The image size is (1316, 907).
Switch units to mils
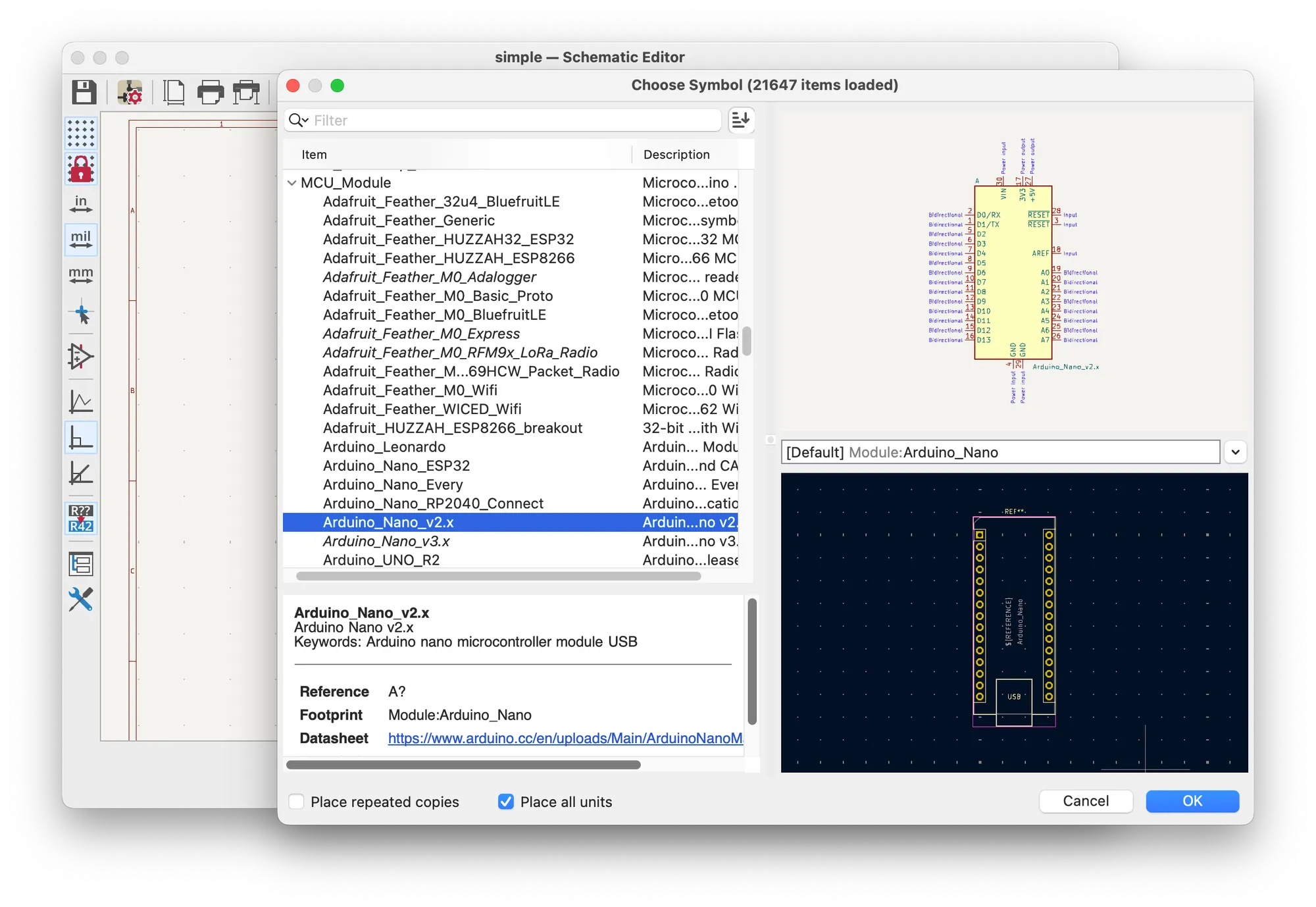(81, 240)
